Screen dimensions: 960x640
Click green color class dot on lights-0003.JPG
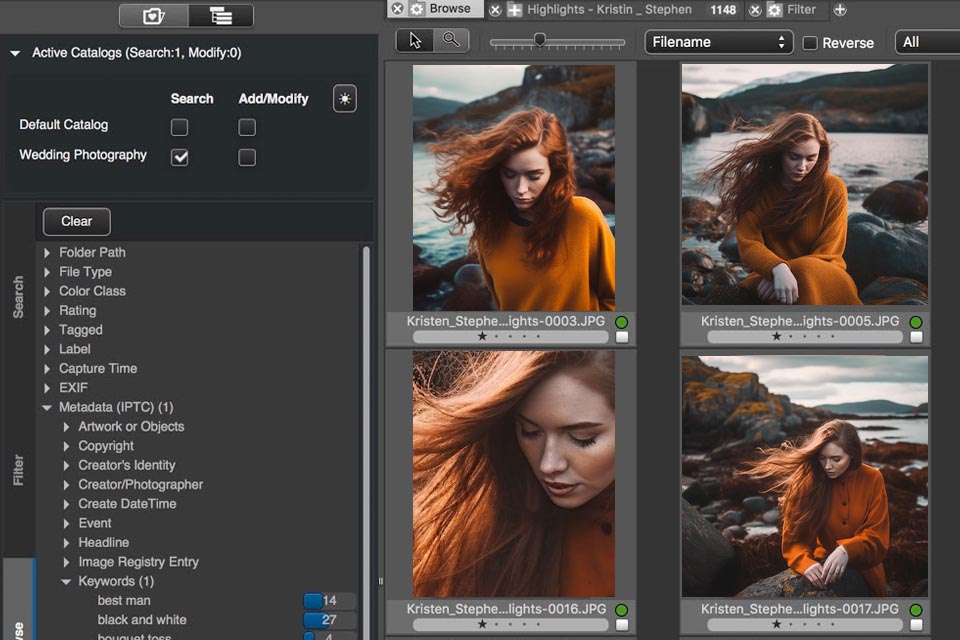pos(621,322)
